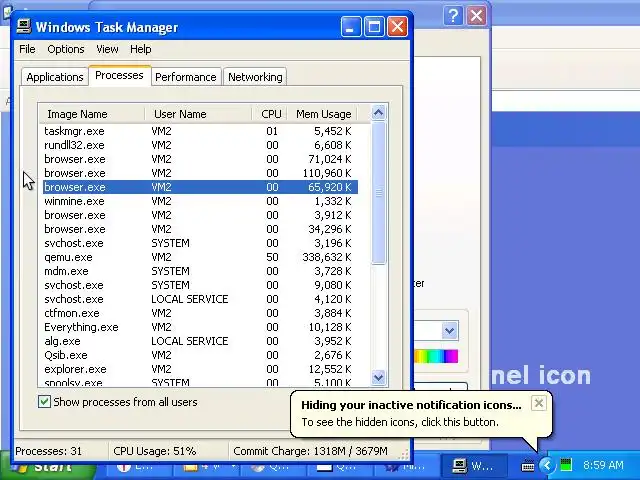
Task: Sort by the Mem Usage column header
Action: [322, 114]
